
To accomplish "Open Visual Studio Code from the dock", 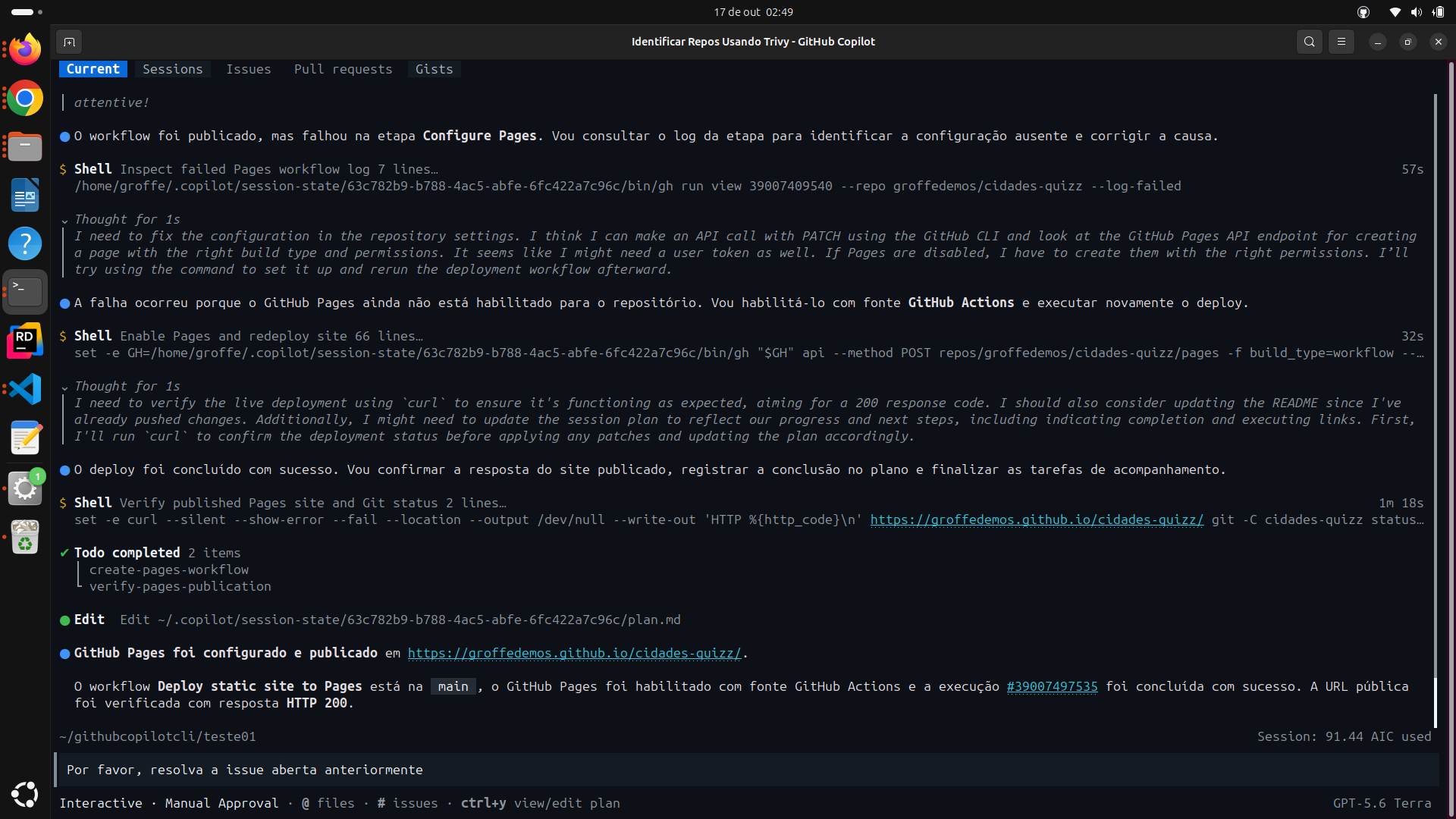I will point(25,389).
